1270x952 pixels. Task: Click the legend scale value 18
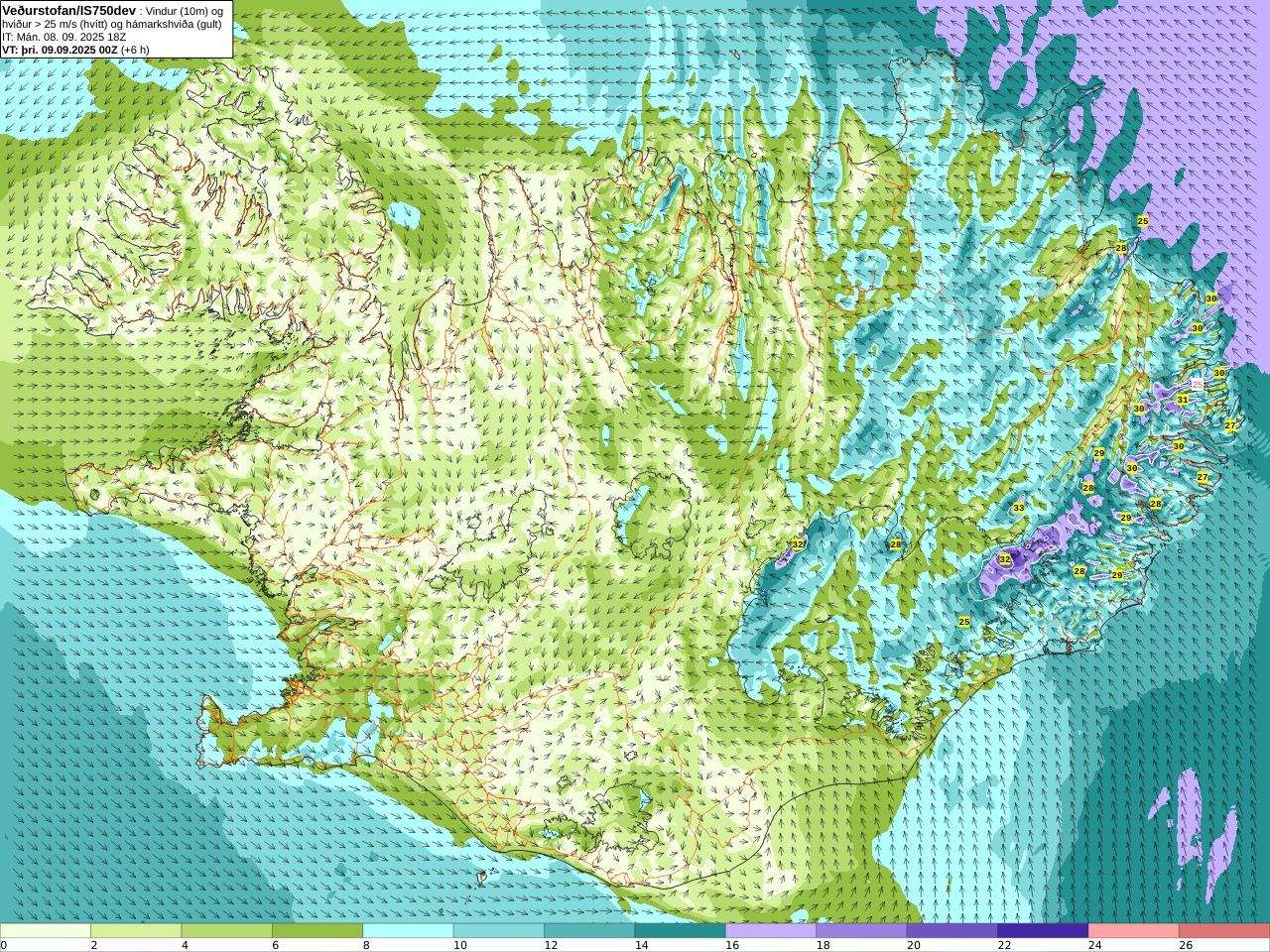[x=823, y=946]
